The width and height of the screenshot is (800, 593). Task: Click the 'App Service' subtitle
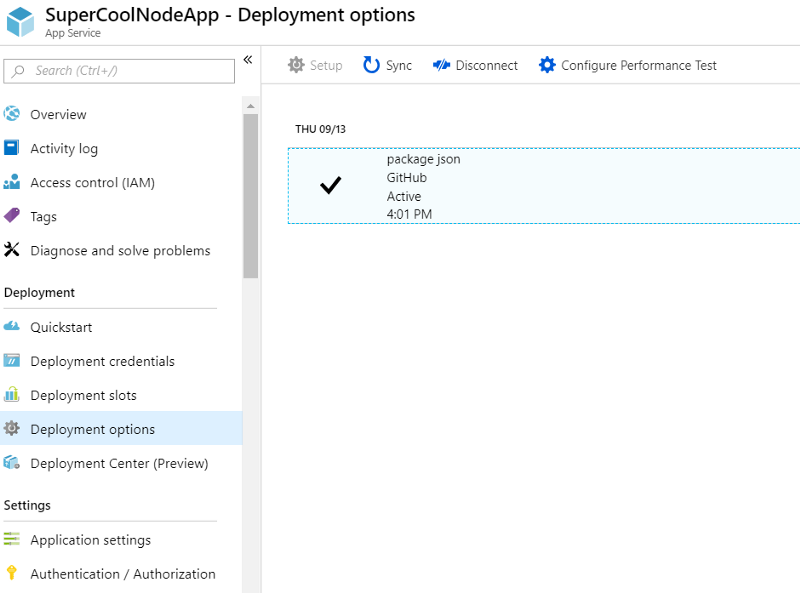(x=73, y=33)
